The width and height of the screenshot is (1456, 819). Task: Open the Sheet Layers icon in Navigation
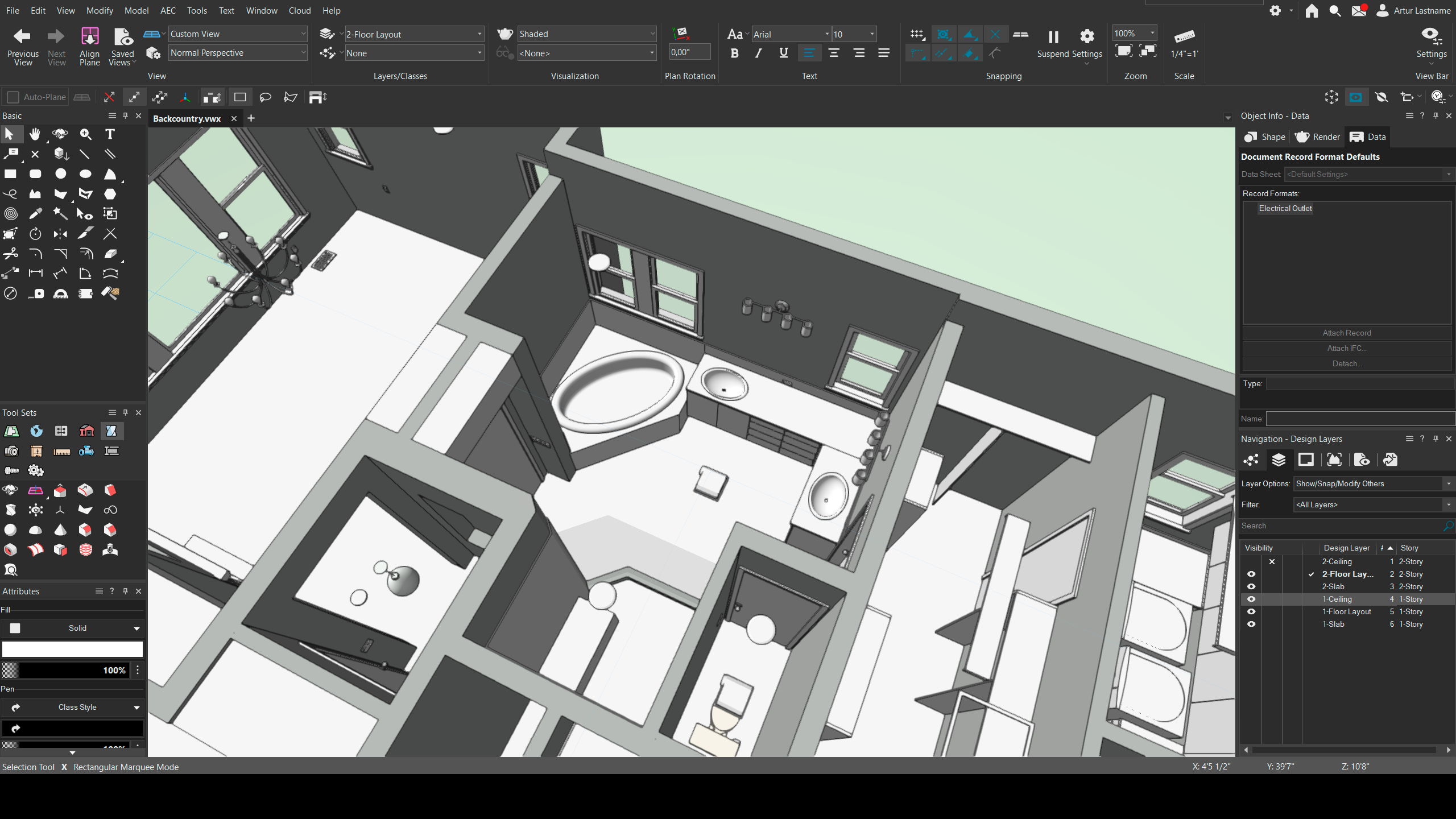pos(1306,460)
